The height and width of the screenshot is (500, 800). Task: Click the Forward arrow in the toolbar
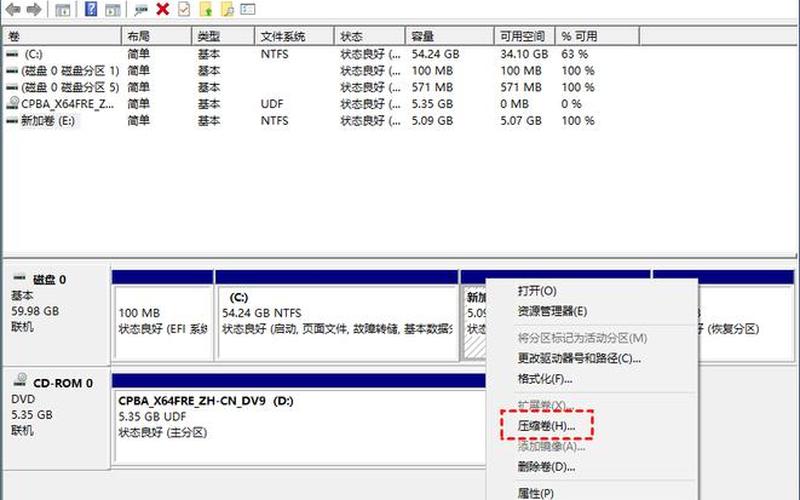tap(34, 9)
